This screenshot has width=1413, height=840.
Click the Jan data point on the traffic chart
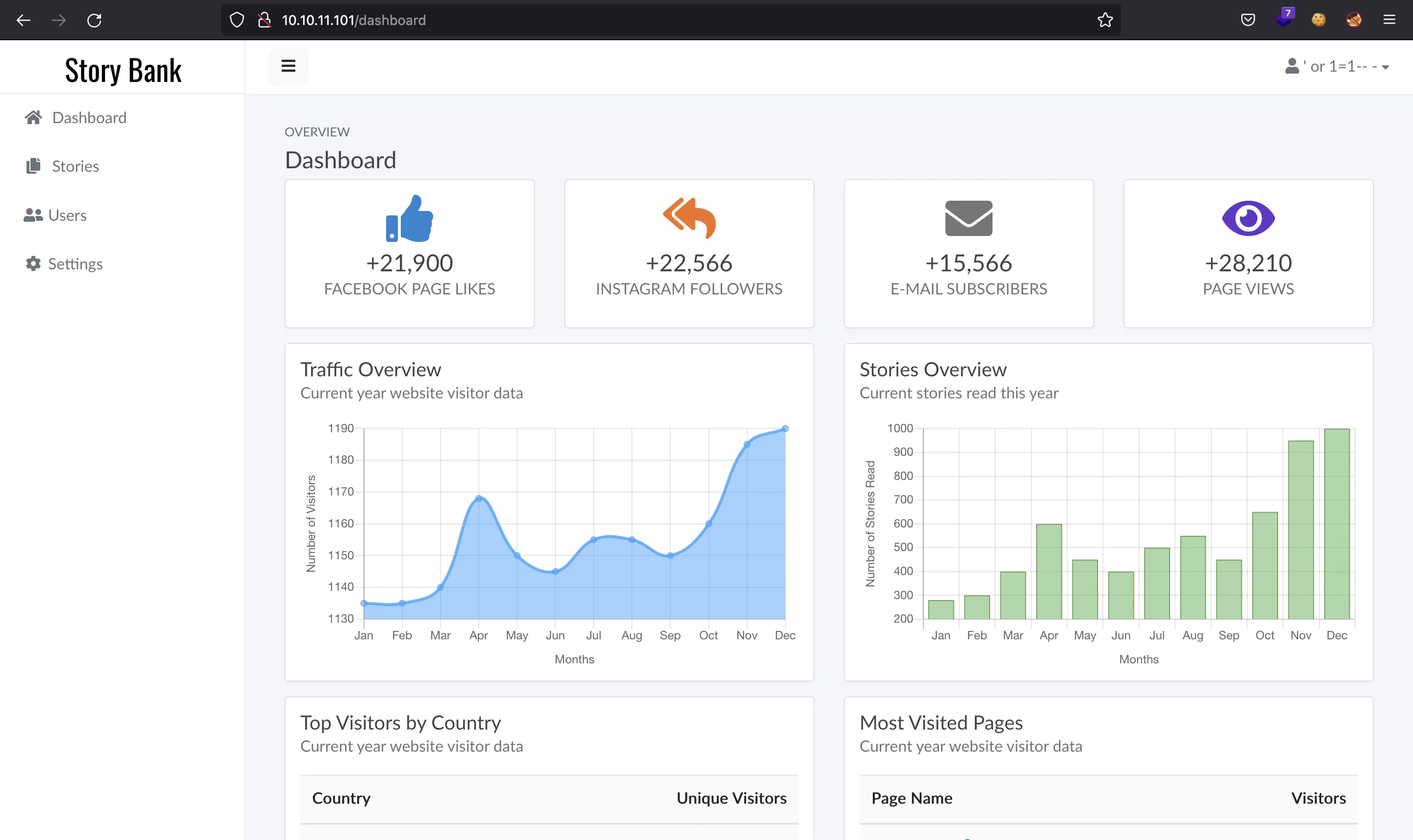point(364,603)
